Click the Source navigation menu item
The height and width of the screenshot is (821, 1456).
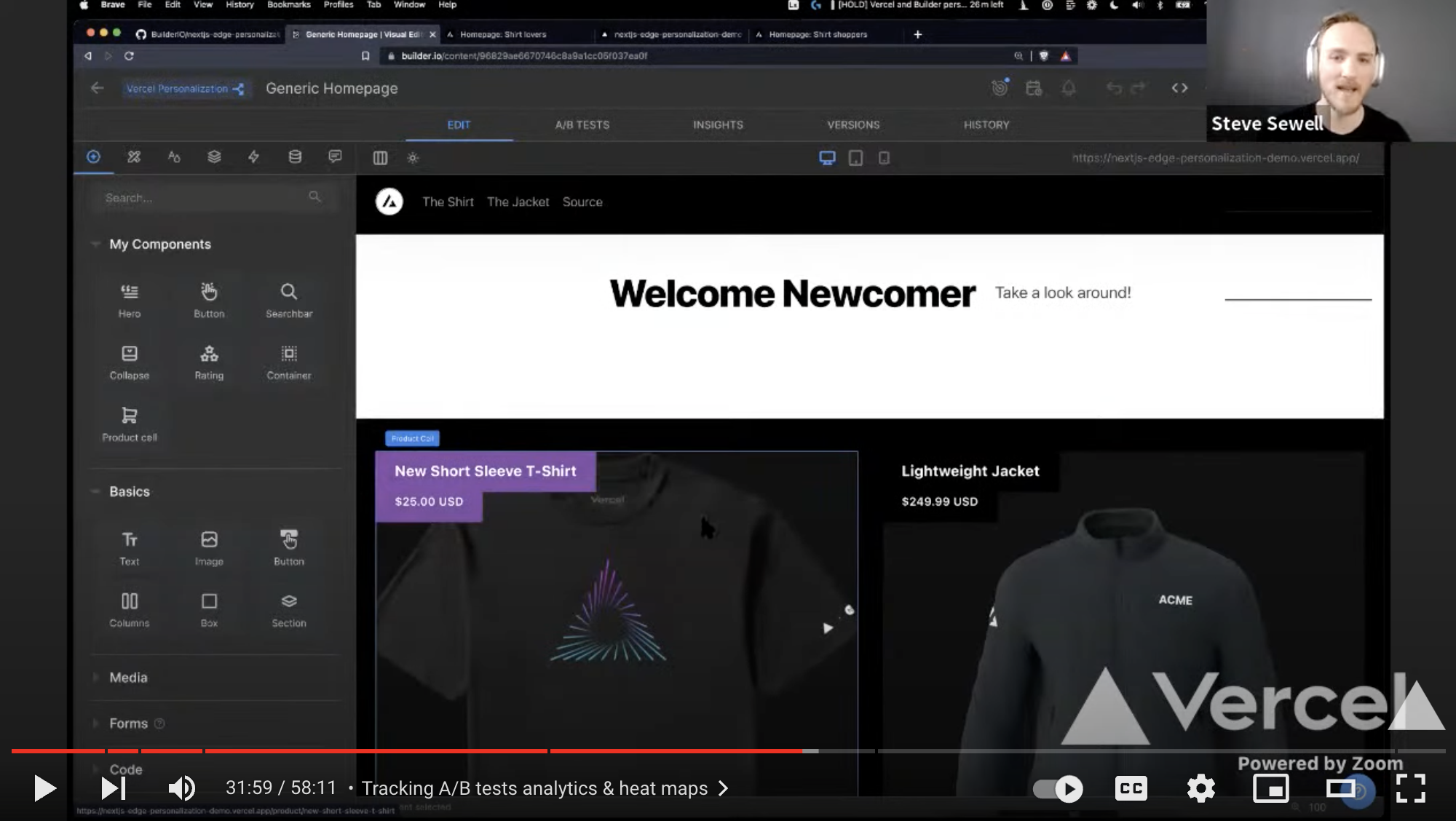pos(582,202)
